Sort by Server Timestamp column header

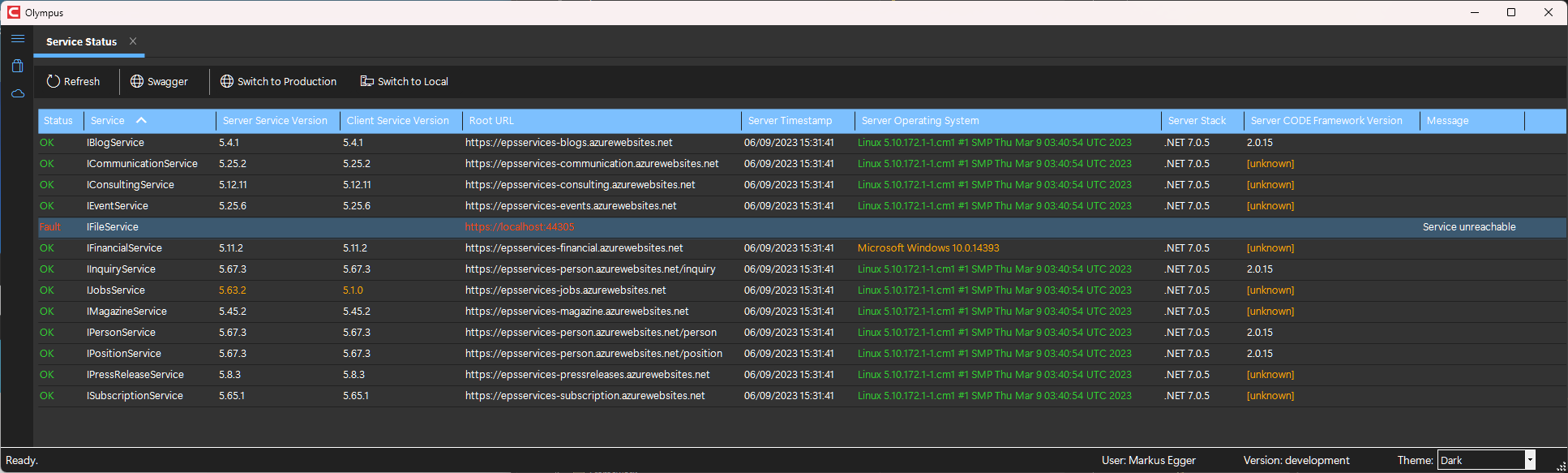[x=790, y=121]
